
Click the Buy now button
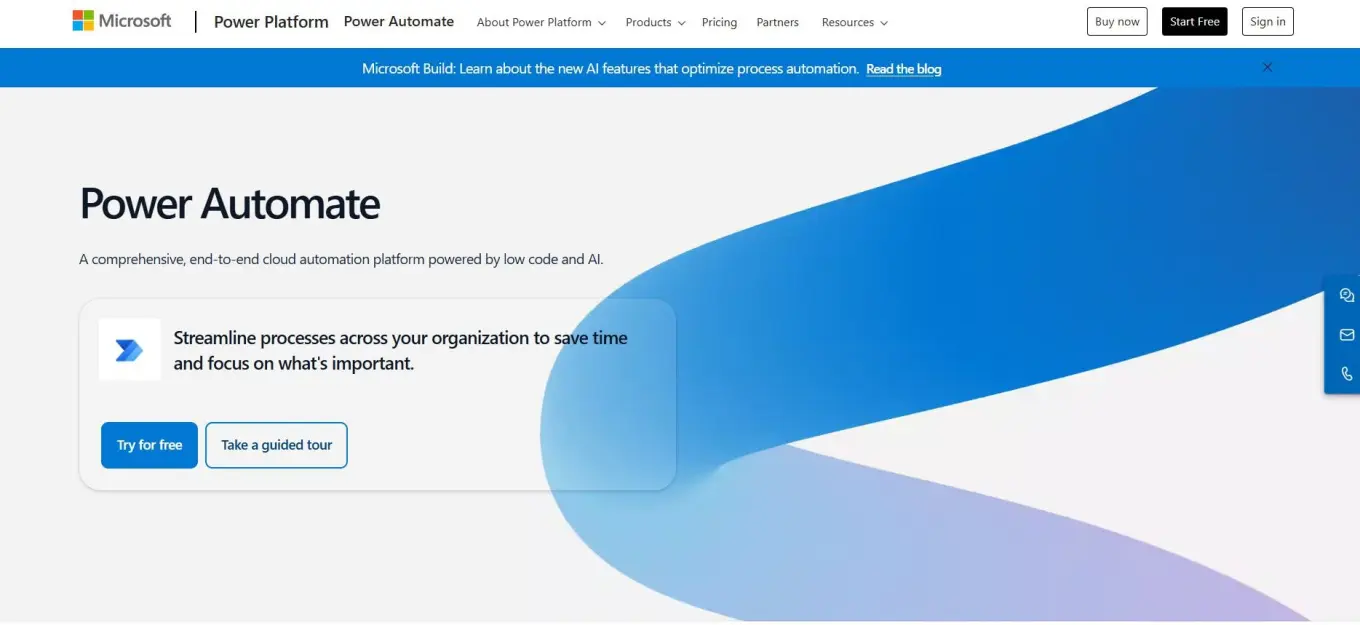1117,21
